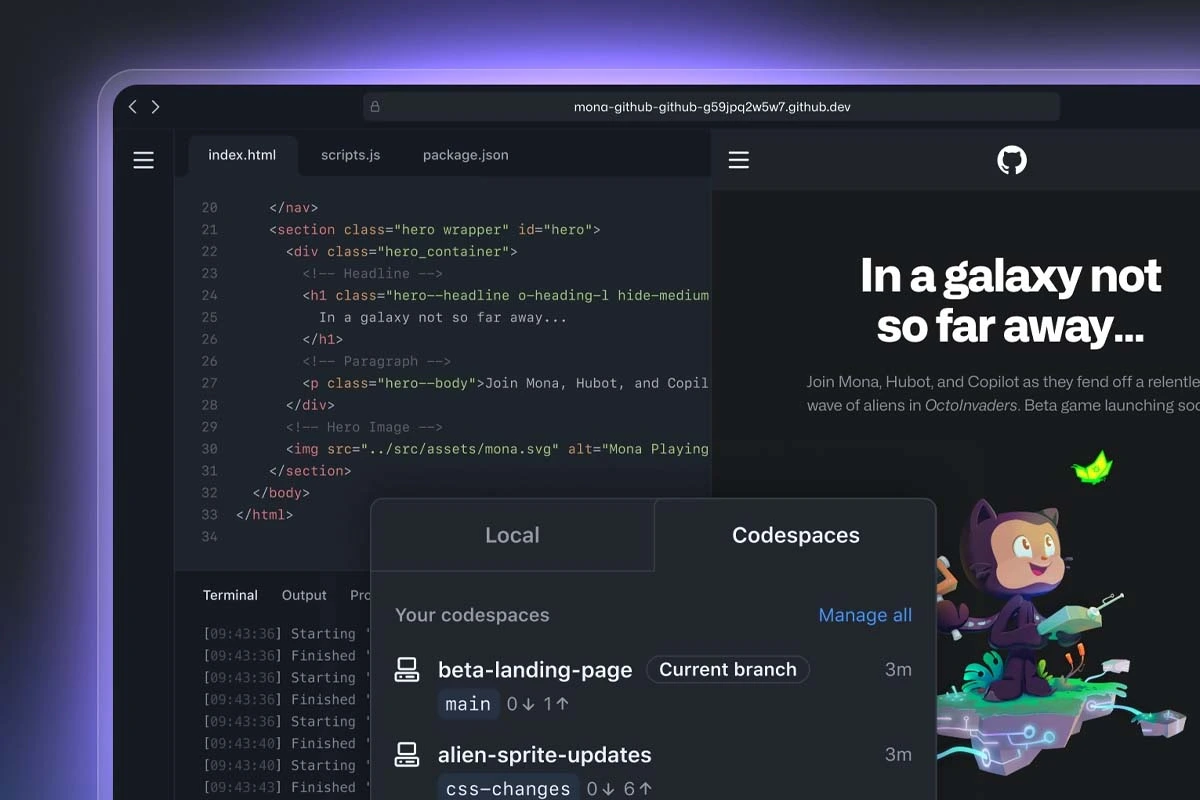This screenshot has width=1200, height=800.
Task: Click line number 24 in the editor
Action: point(209,295)
